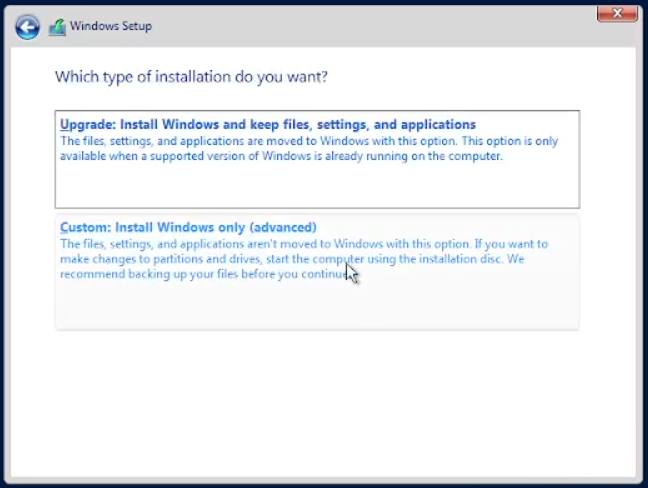Click the blue back arrow button
The height and width of the screenshot is (488, 648).
[27, 27]
